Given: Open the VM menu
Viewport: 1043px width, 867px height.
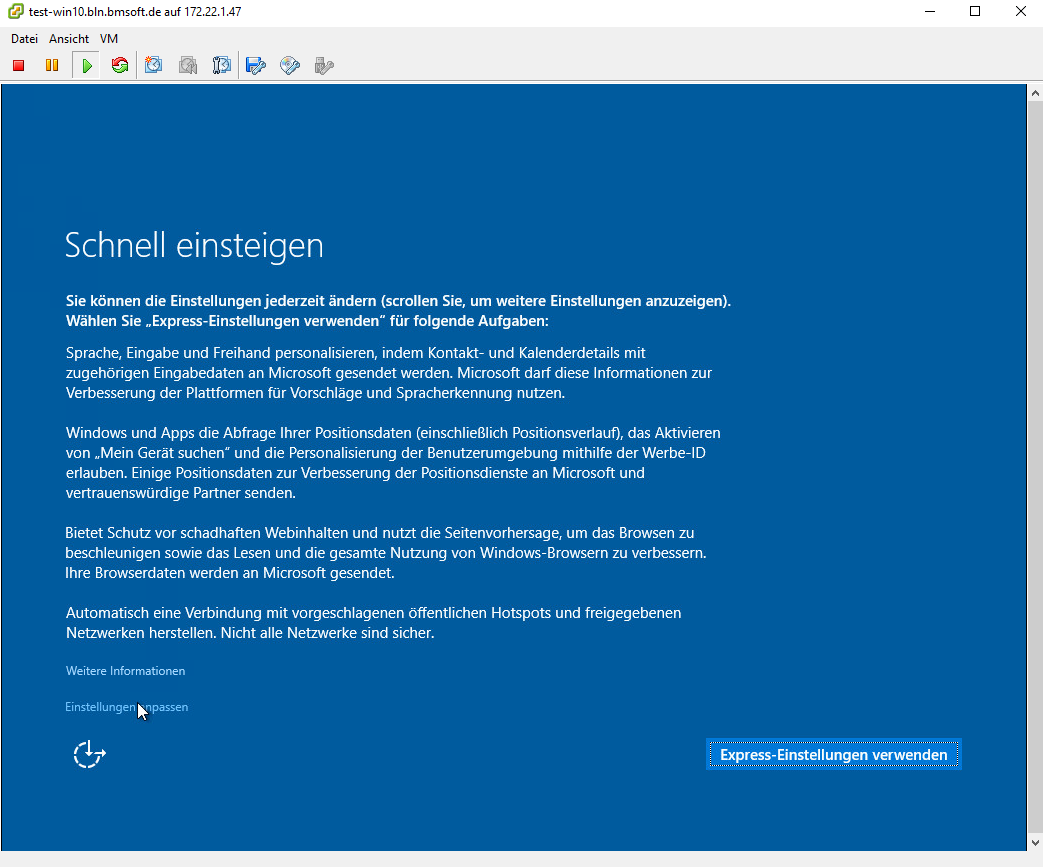Looking at the screenshot, I should (x=108, y=39).
